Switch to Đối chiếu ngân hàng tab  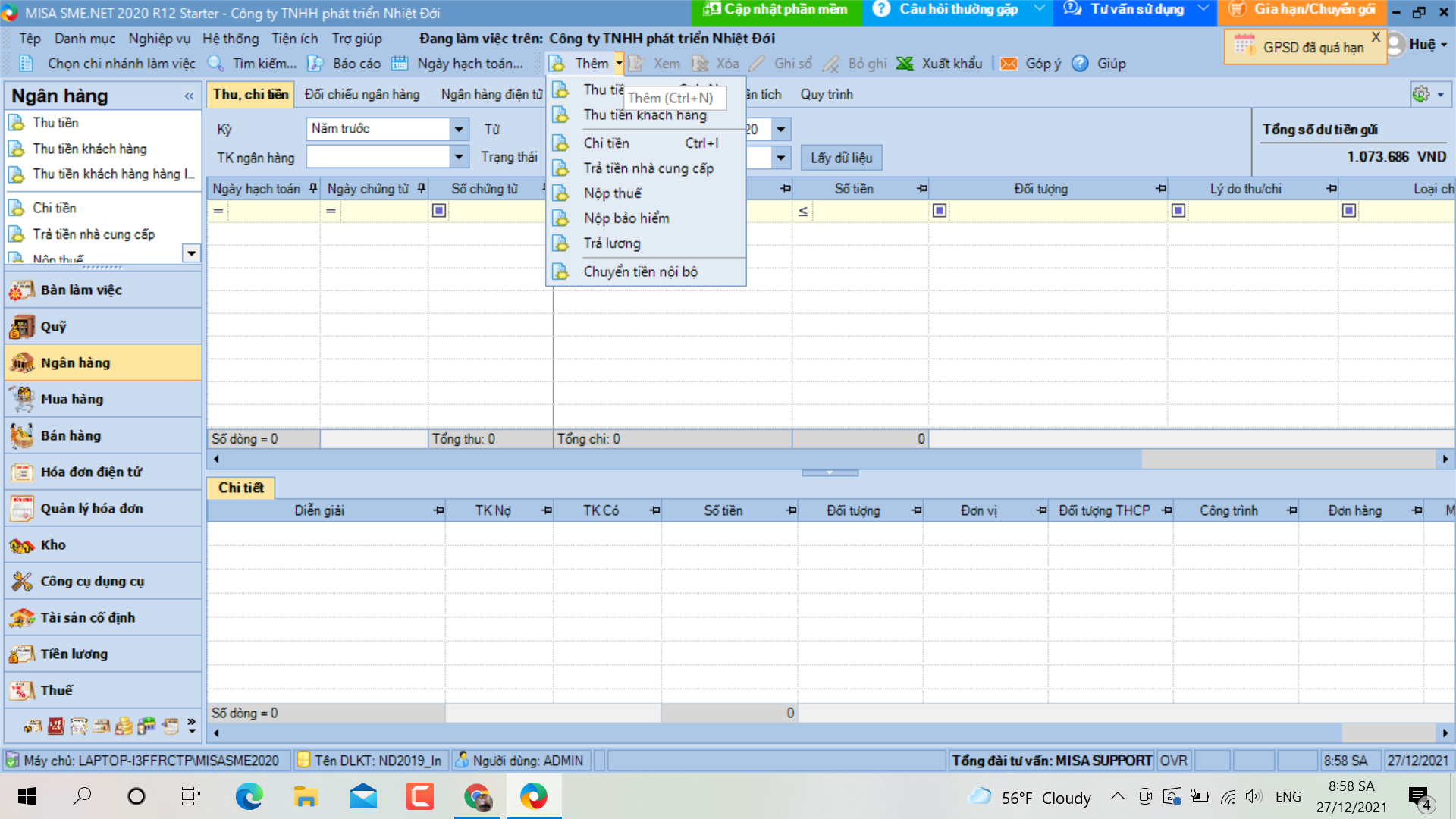pyautogui.click(x=362, y=94)
